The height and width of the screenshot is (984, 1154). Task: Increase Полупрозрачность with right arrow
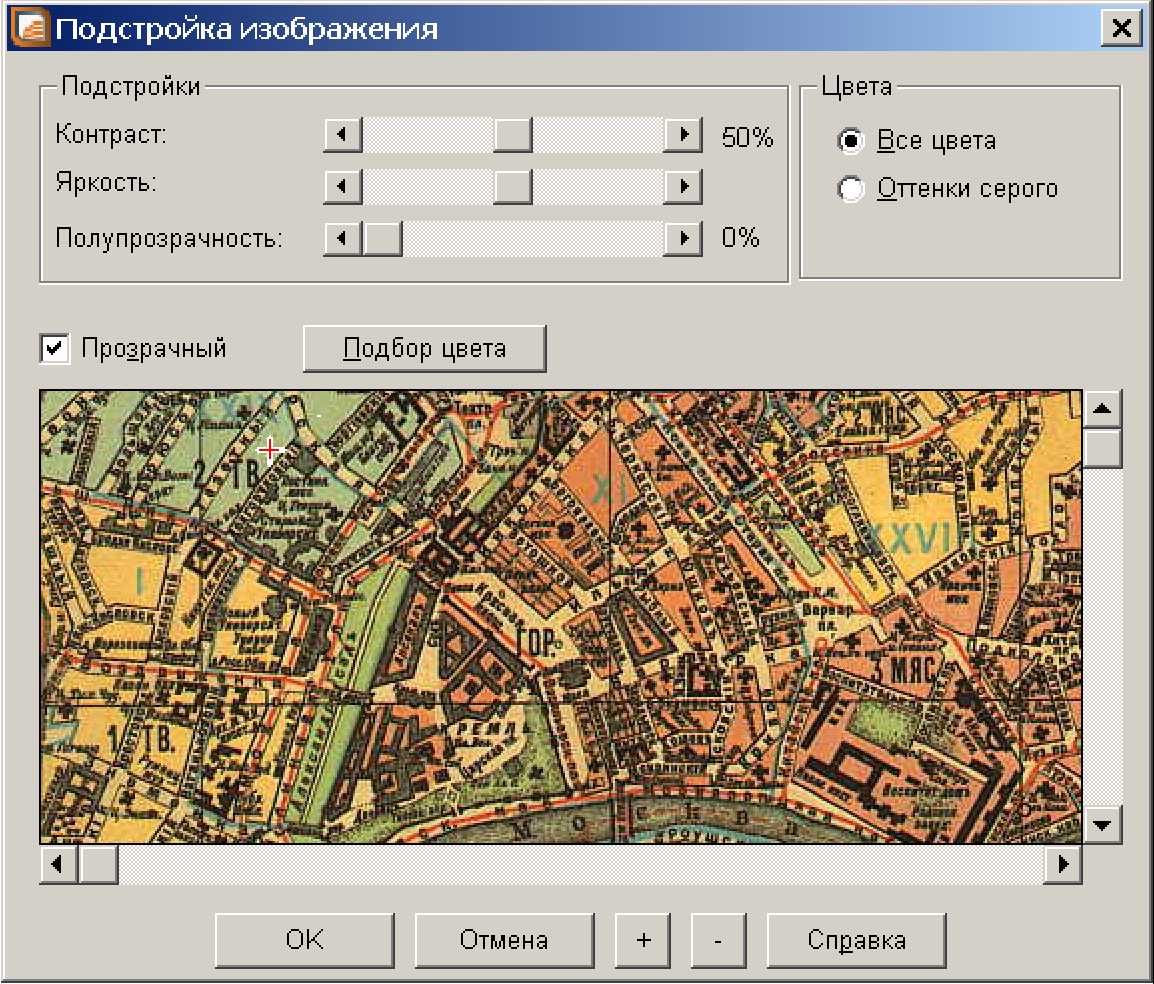683,239
